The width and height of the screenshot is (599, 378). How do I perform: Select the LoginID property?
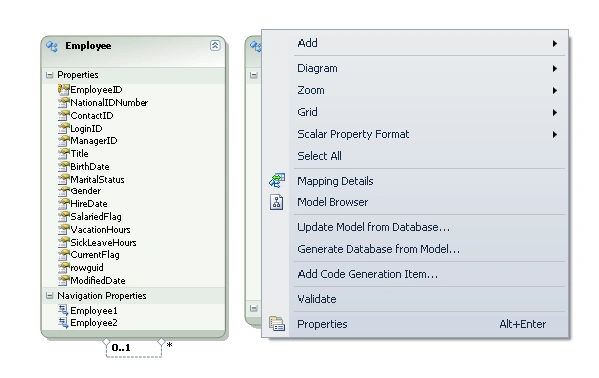(86, 129)
